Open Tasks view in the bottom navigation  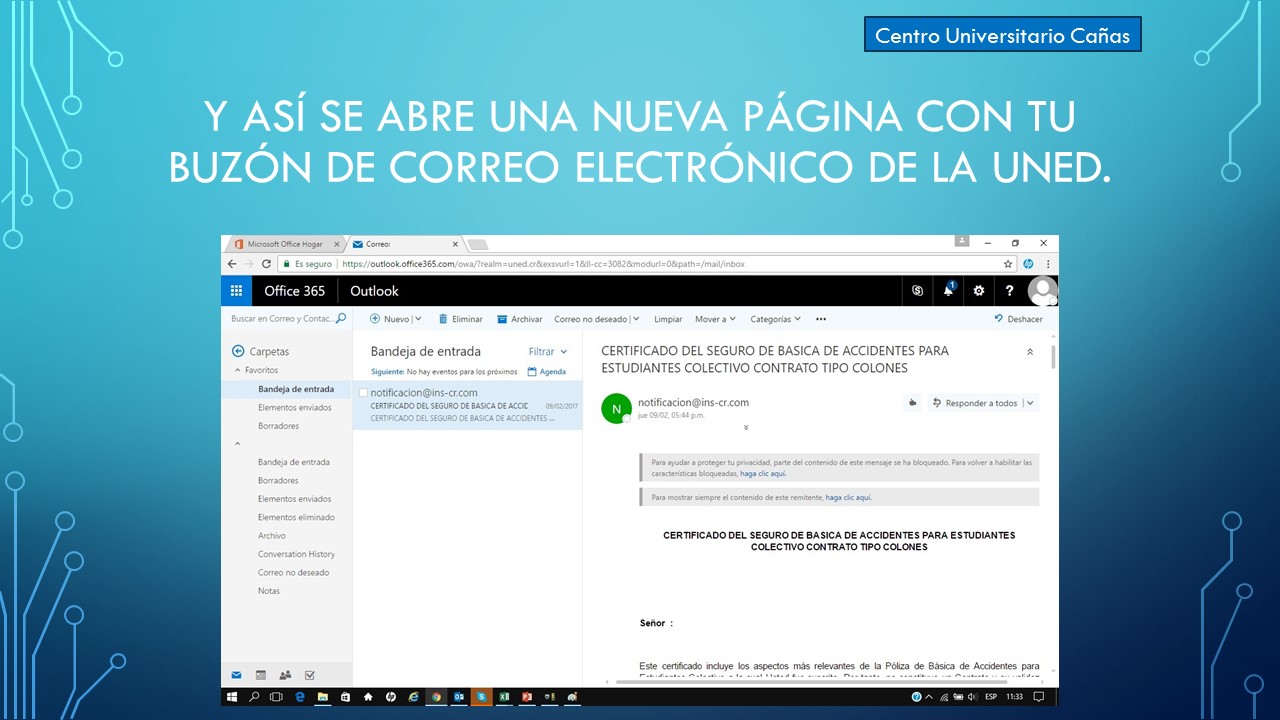pyautogui.click(x=309, y=675)
